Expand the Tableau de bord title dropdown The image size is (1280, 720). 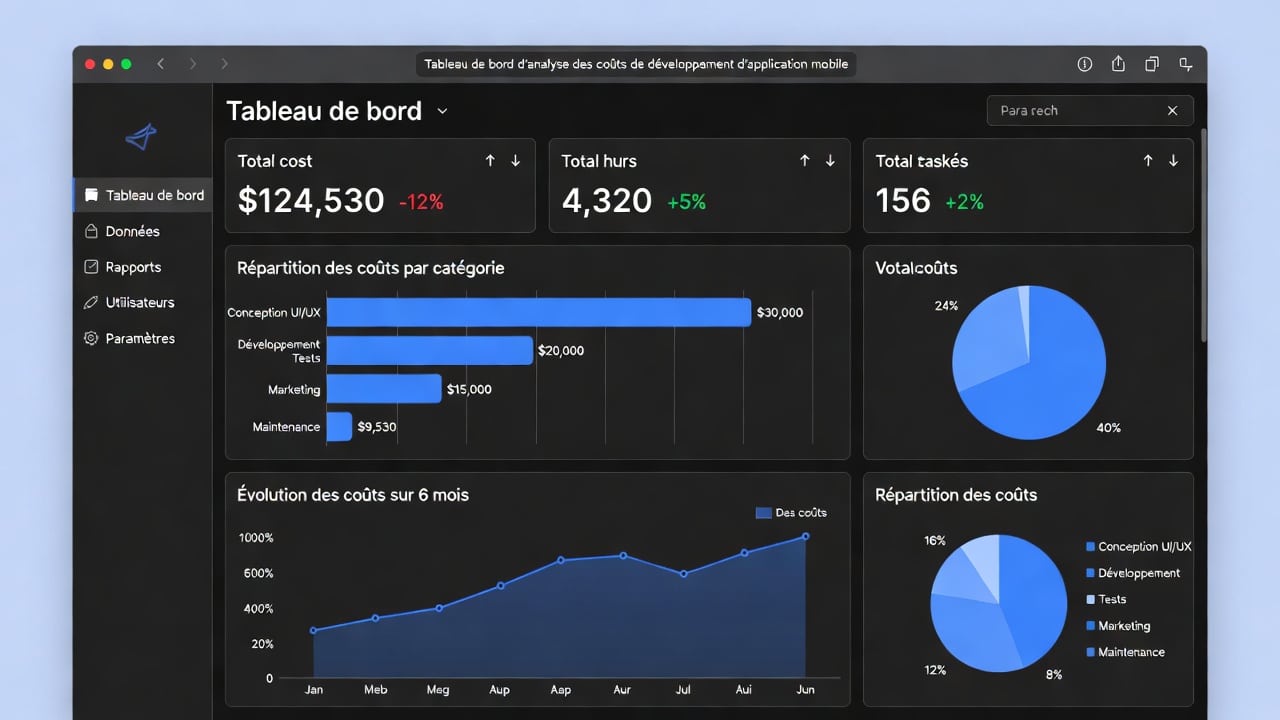(x=442, y=111)
